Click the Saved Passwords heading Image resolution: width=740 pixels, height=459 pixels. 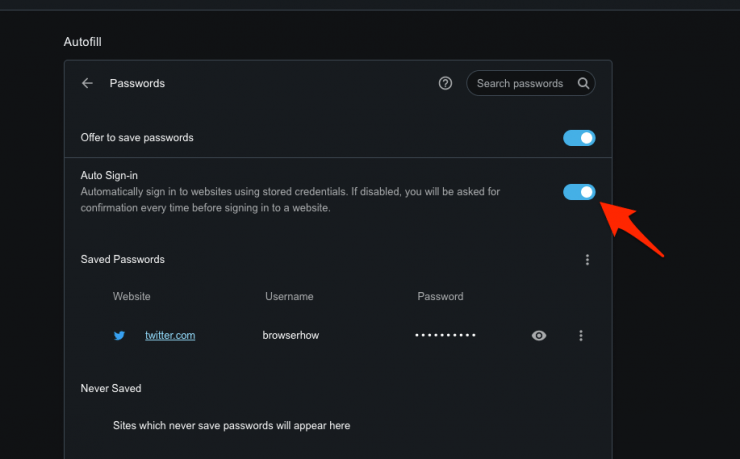pos(123,259)
